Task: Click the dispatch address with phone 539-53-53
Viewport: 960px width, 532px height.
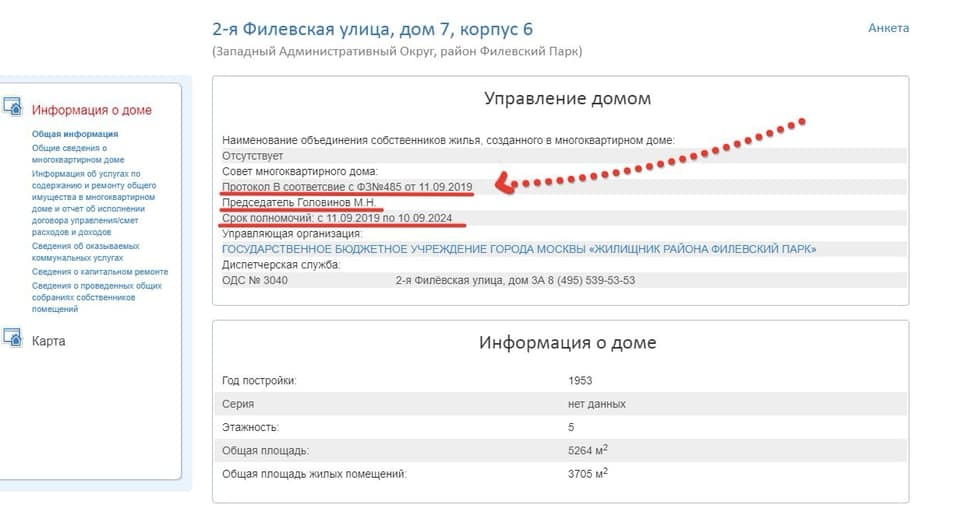Action: [x=516, y=280]
